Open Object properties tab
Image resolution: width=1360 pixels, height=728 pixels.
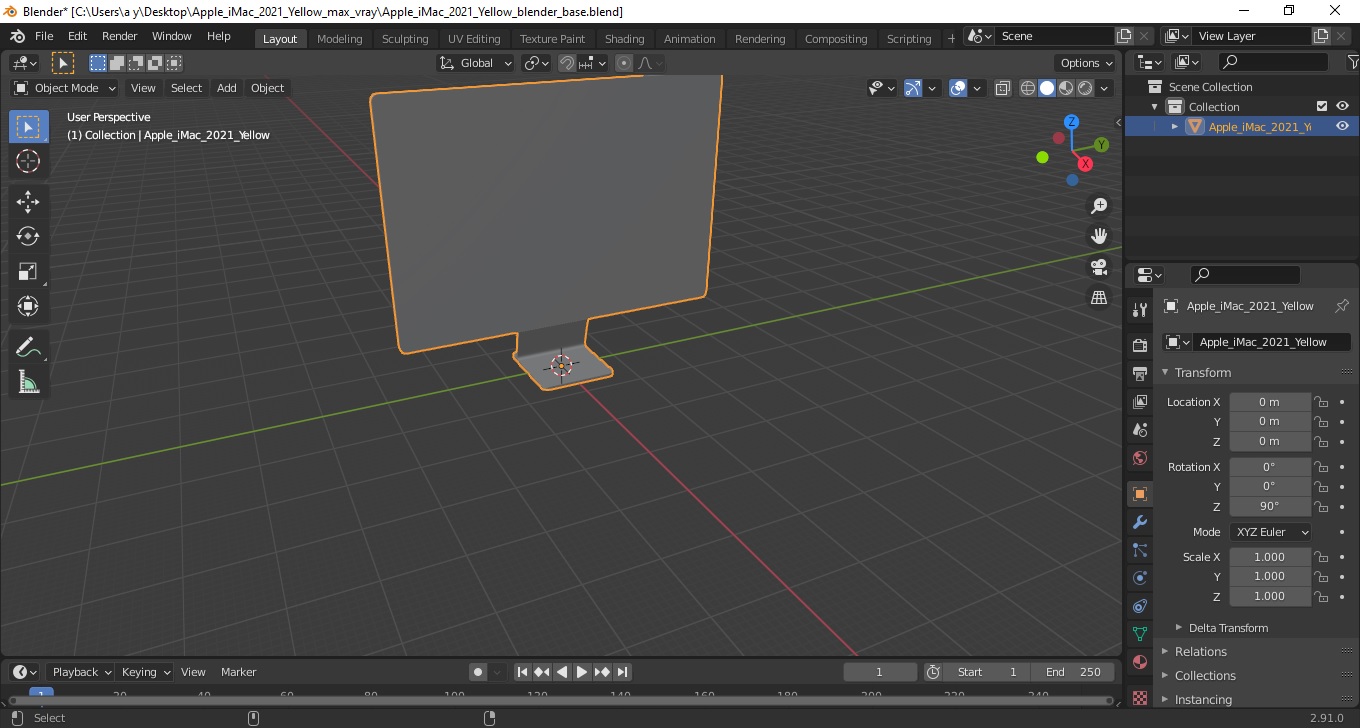point(1140,494)
